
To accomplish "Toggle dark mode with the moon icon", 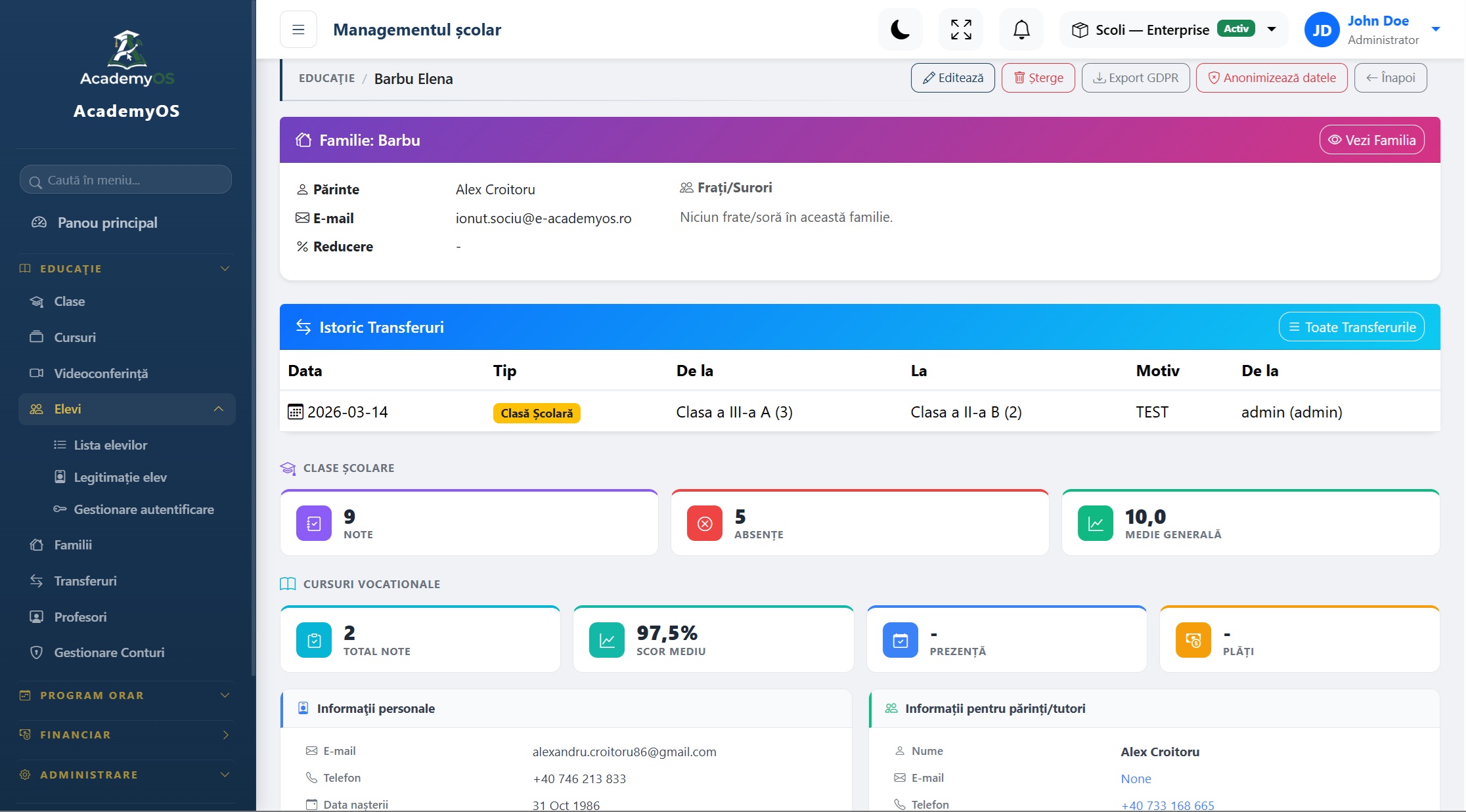I will (x=900, y=30).
